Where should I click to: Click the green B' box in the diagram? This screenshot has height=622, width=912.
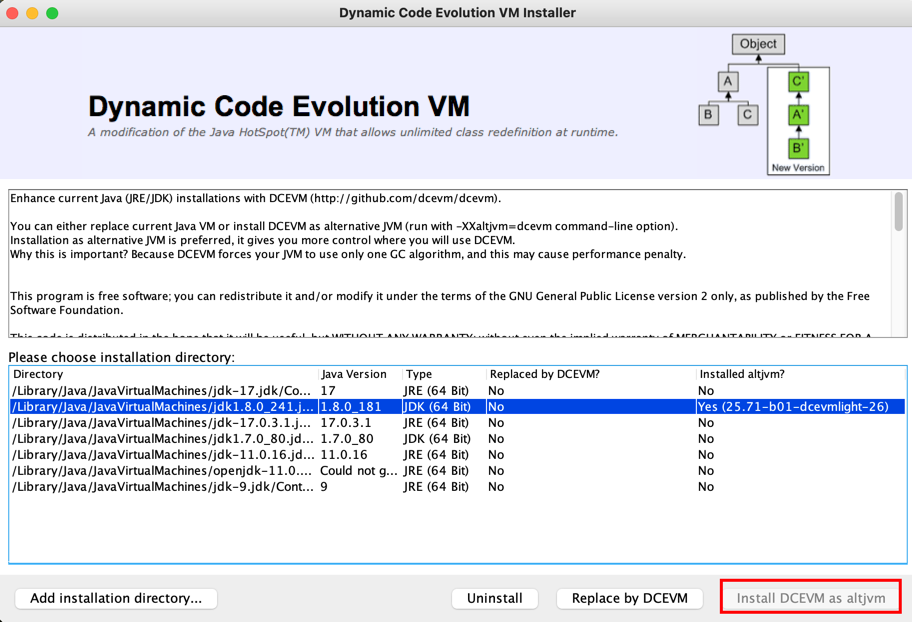coord(798,148)
